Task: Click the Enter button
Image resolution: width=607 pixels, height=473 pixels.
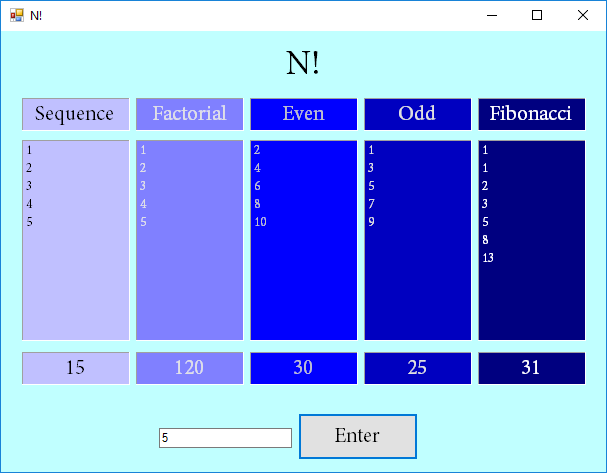Action: coord(357,436)
